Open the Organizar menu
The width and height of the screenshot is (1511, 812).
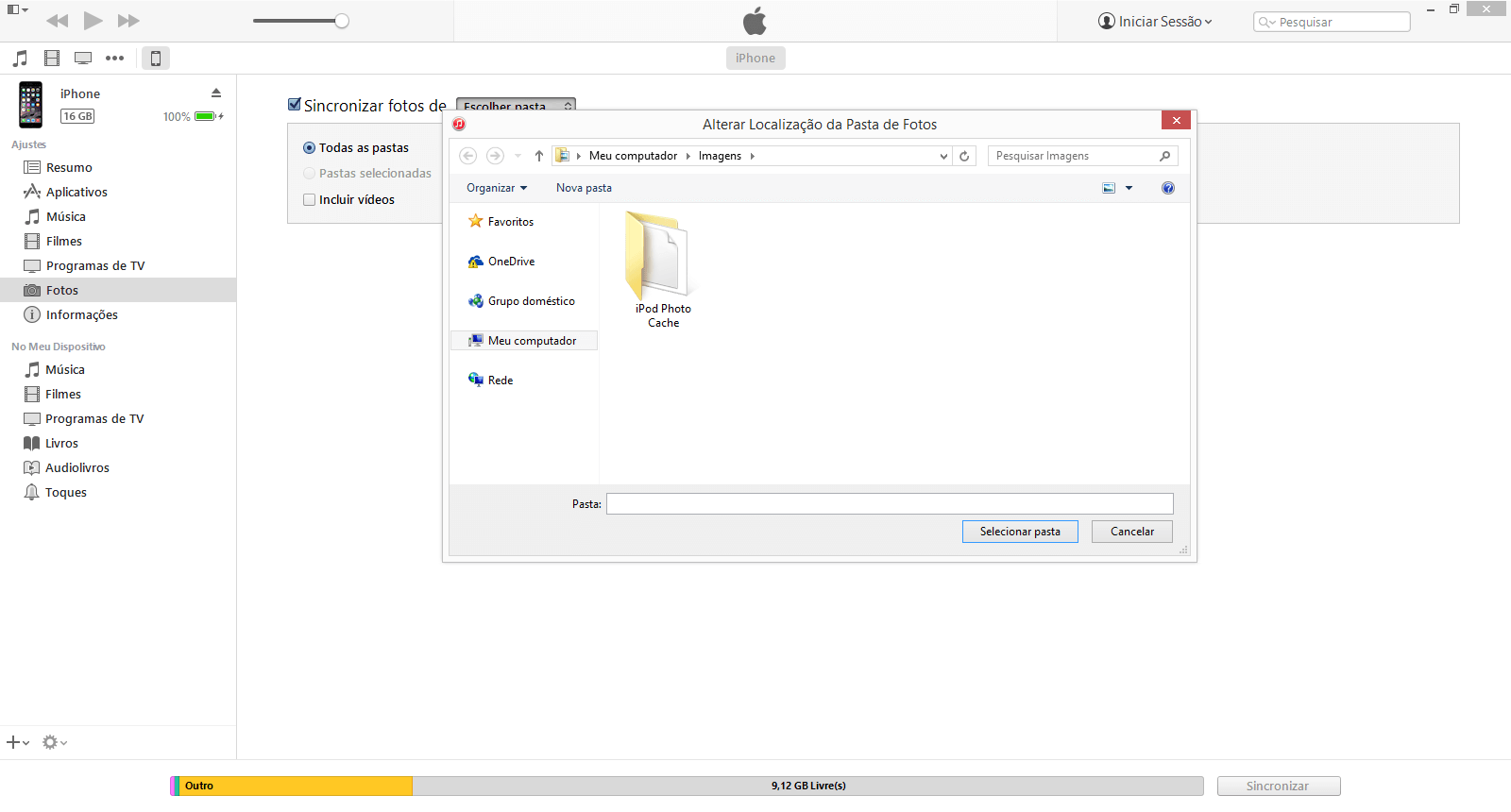click(497, 188)
